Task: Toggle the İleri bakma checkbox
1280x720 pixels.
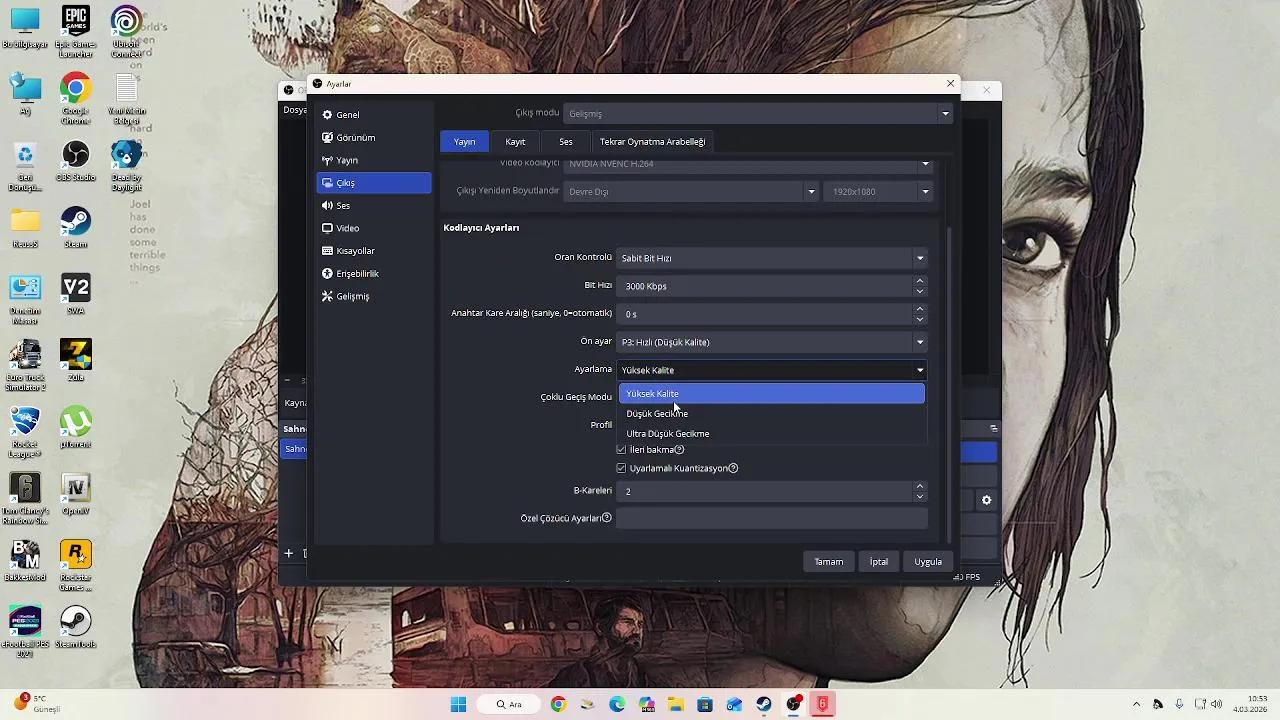Action: [621, 450]
